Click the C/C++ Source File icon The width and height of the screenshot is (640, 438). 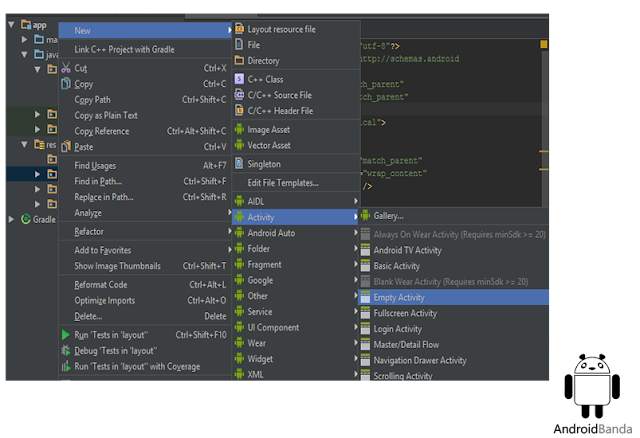click(x=240, y=95)
